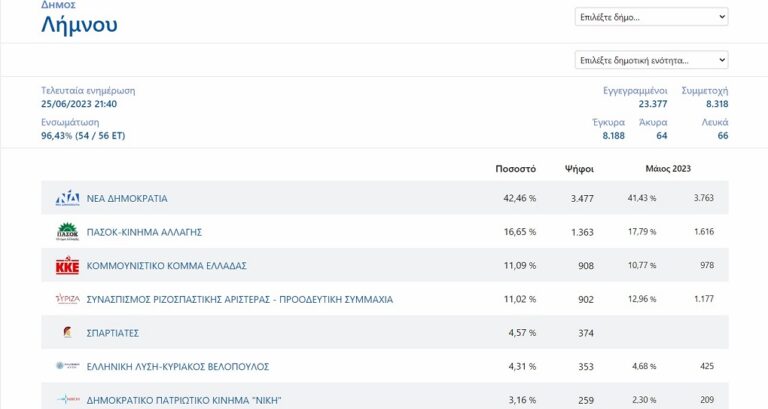The image size is (768, 409).
Task: Click the May 41,43 % for ΝΕΑ ΔΗΜΟΚΡΑΤΙΑ
Action: click(642, 198)
